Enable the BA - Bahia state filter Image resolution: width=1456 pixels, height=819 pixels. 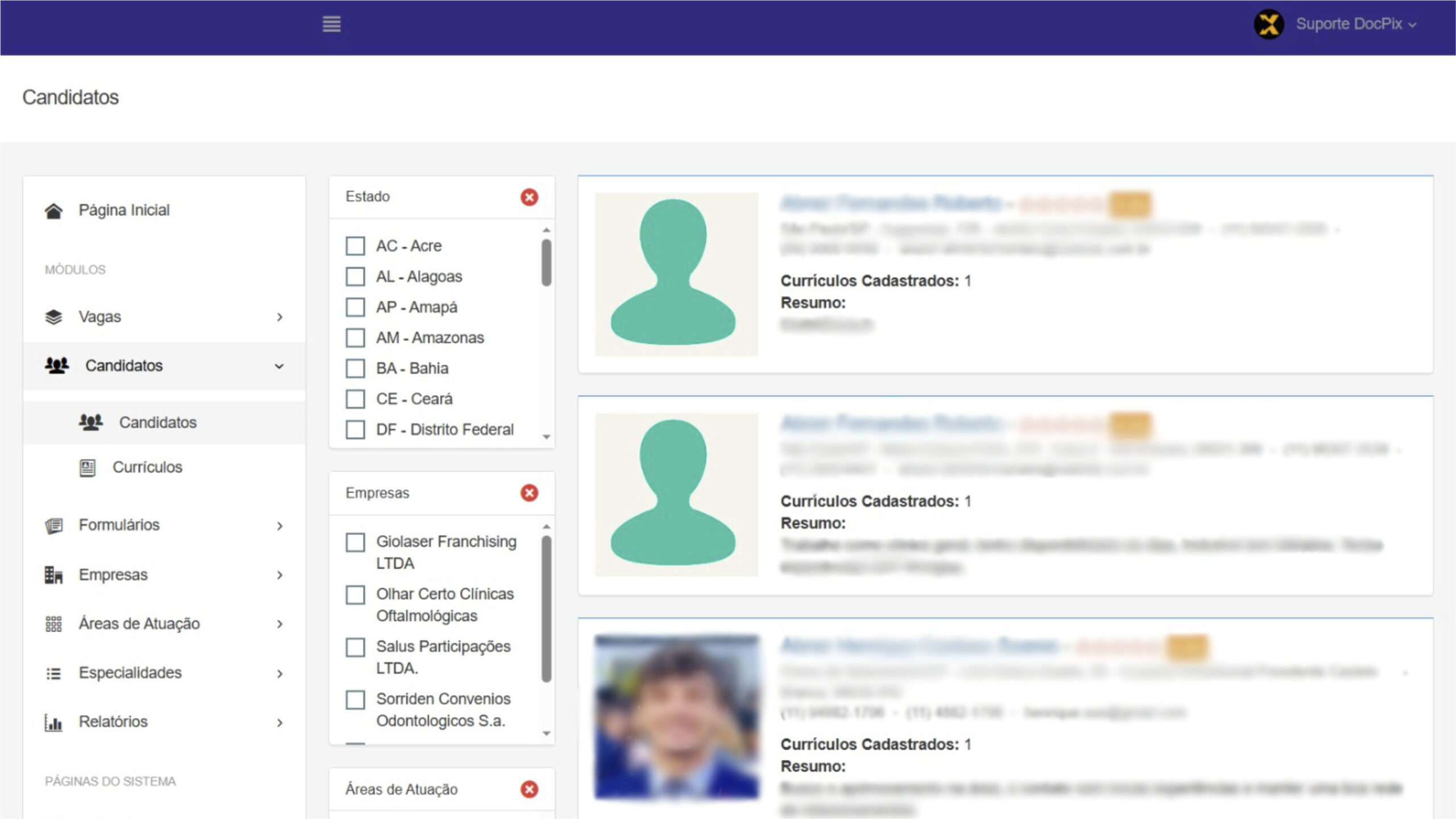tap(355, 369)
